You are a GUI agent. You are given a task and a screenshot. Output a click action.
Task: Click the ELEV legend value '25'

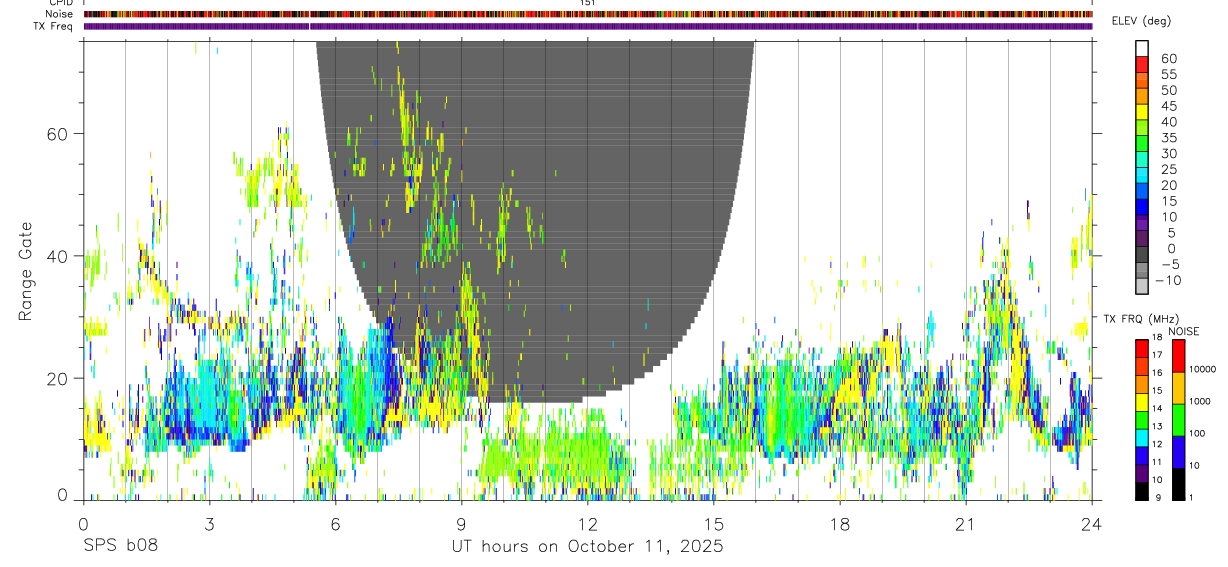click(x=1168, y=169)
